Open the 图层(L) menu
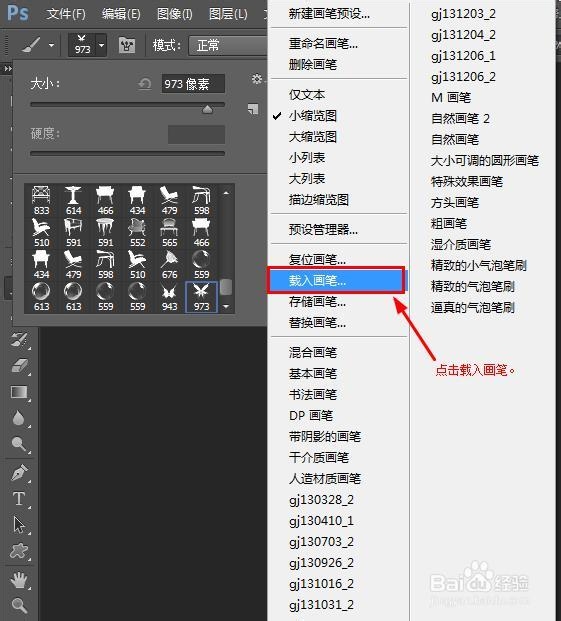Viewport: 561px width, 621px height. coord(228,14)
